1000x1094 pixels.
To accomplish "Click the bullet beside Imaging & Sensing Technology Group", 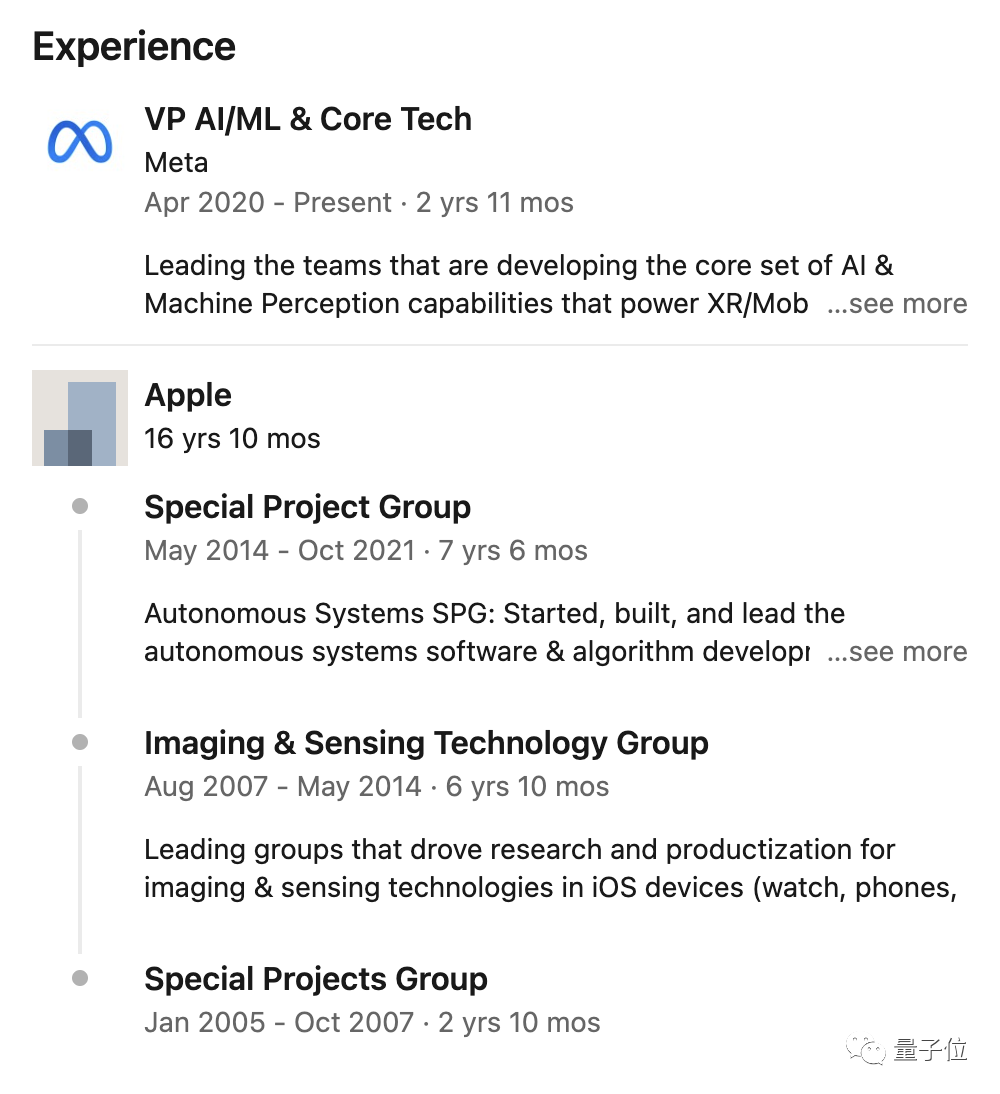I will tap(80, 743).
